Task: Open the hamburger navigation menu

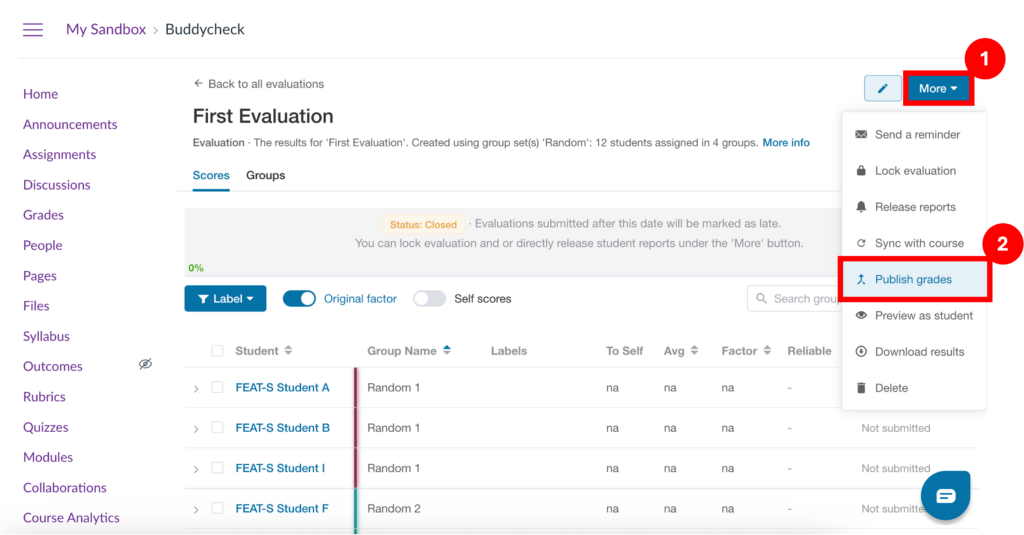Action: coord(33,30)
